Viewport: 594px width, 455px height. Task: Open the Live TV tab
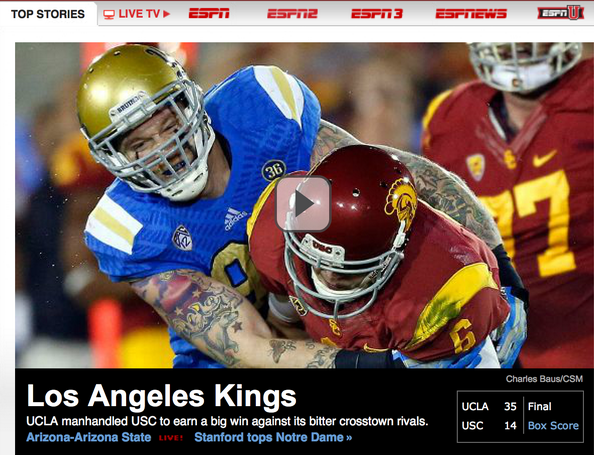[x=136, y=14]
